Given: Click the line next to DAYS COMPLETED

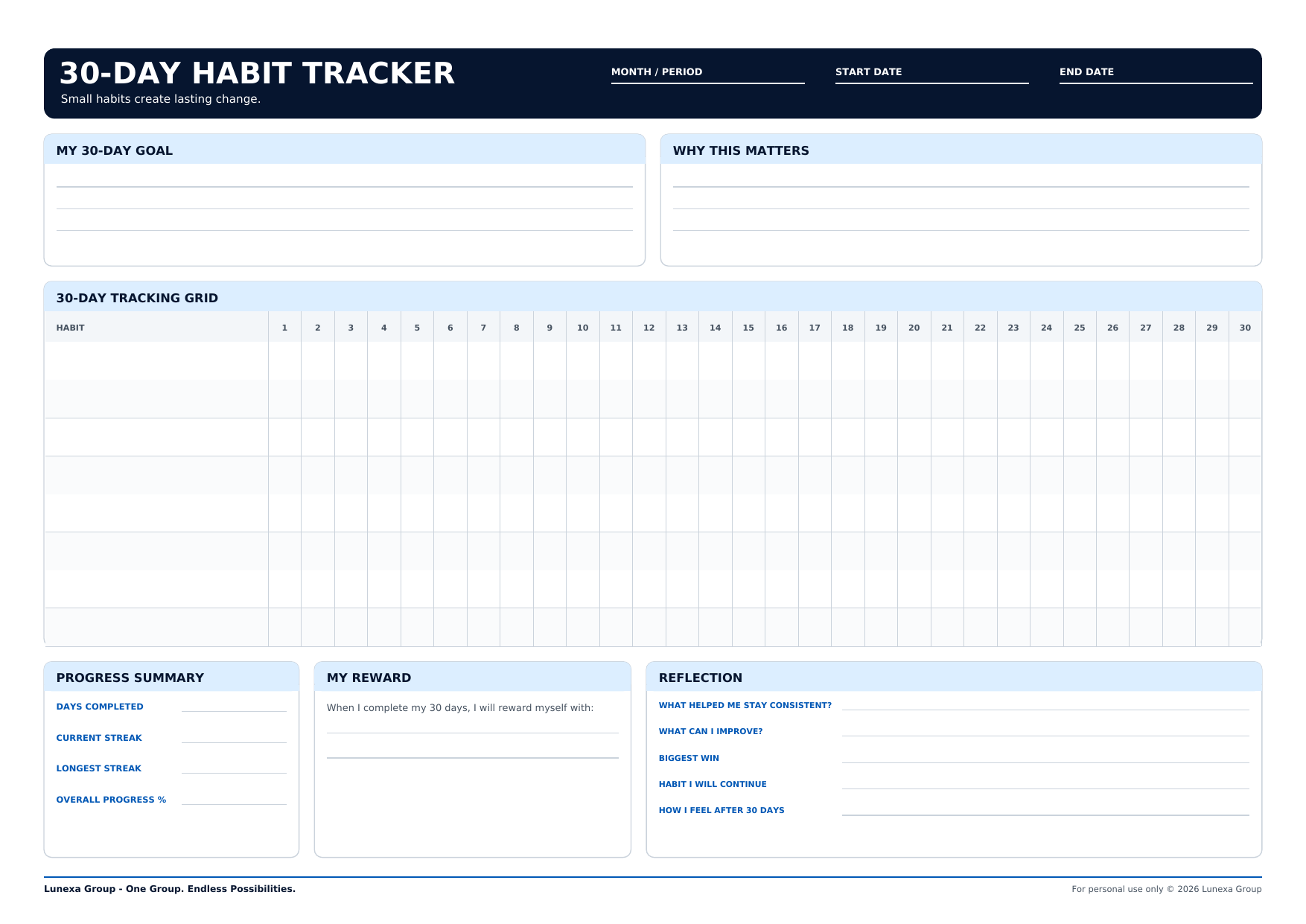Looking at the screenshot, I should (x=234, y=711).
